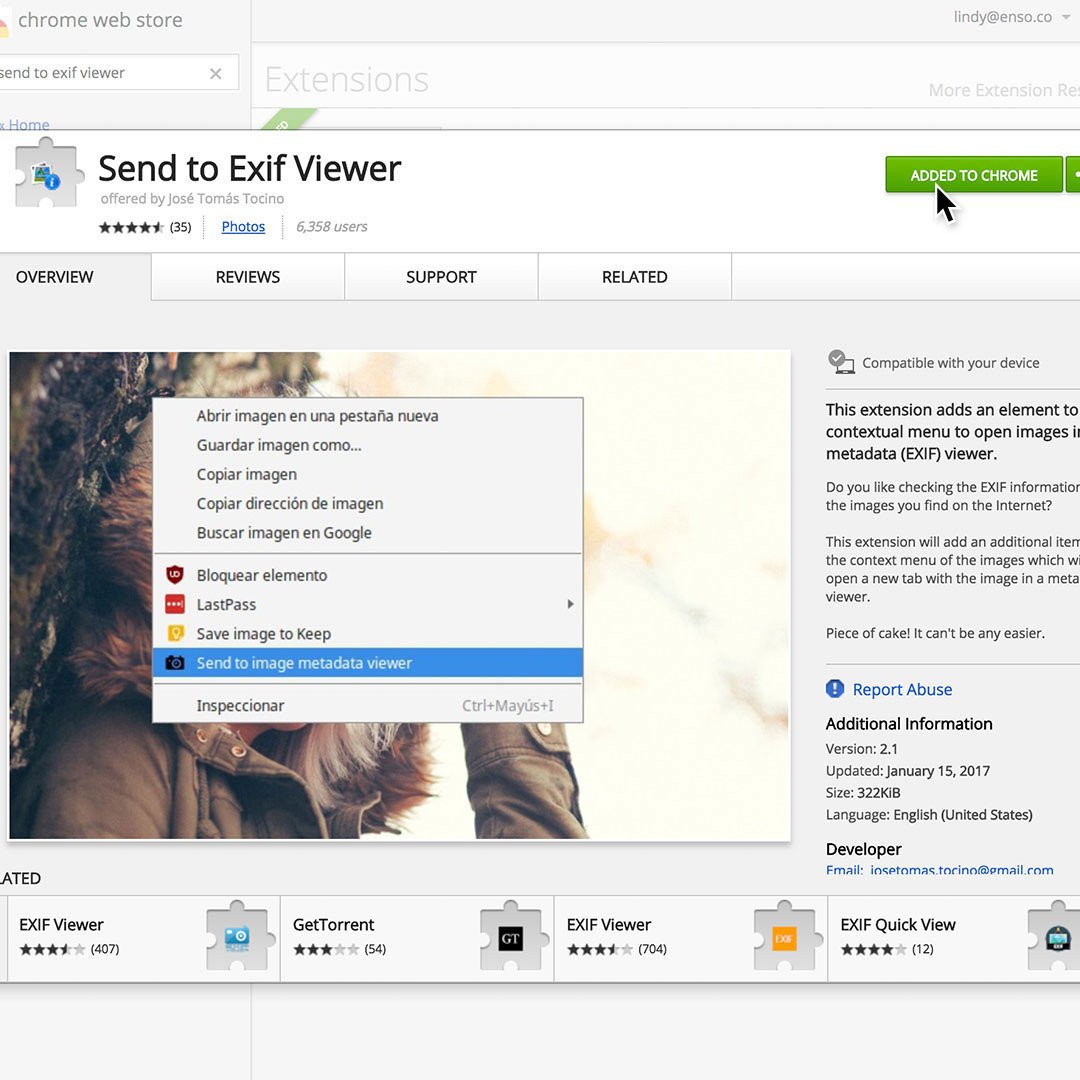Click the EXIF Viewer (704) star rating
This screenshot has width=1080, height=1080.
[600, 949]
